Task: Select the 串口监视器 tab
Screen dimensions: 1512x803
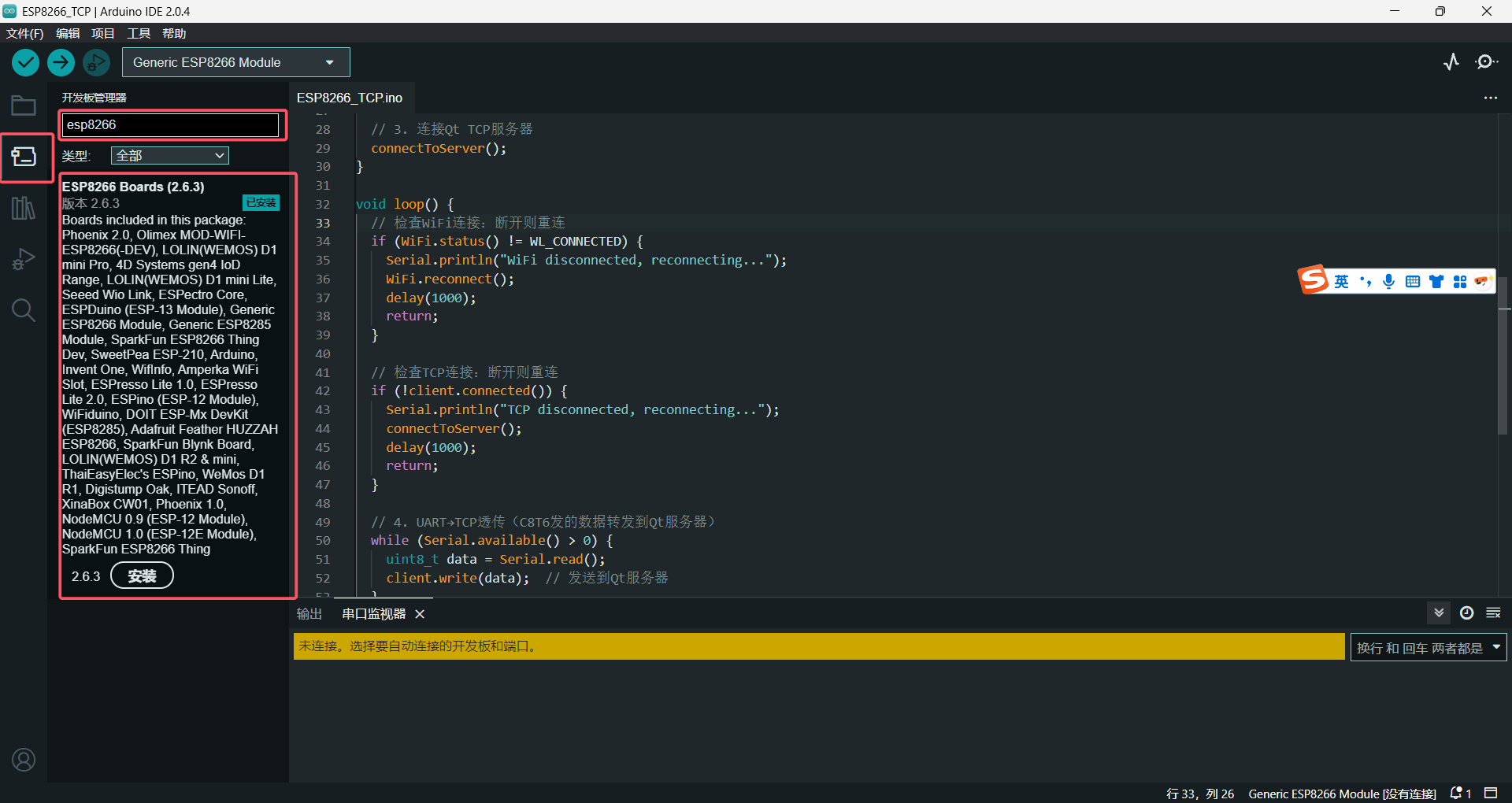Action: (374, 614)
